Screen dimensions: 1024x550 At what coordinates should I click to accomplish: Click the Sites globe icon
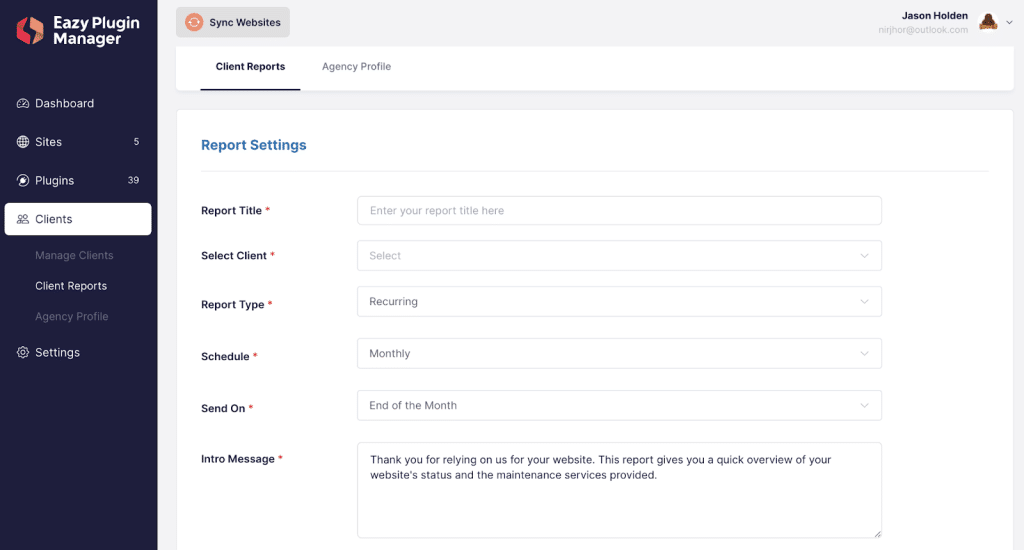[x=23, y=142]
